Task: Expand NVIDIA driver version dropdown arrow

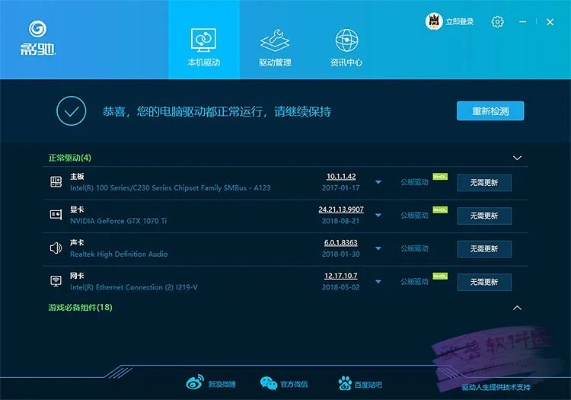Action: click(378, 215)
